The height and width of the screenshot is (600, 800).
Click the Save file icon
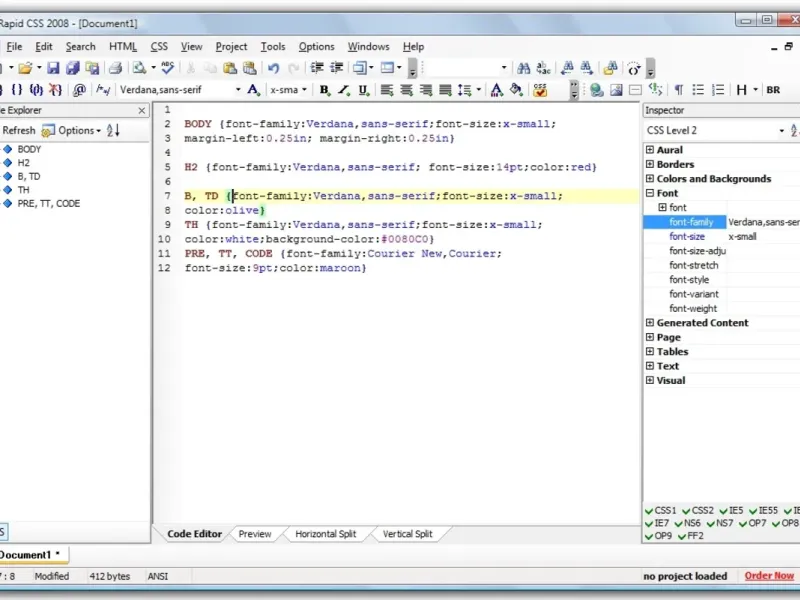tap(54, 68)
